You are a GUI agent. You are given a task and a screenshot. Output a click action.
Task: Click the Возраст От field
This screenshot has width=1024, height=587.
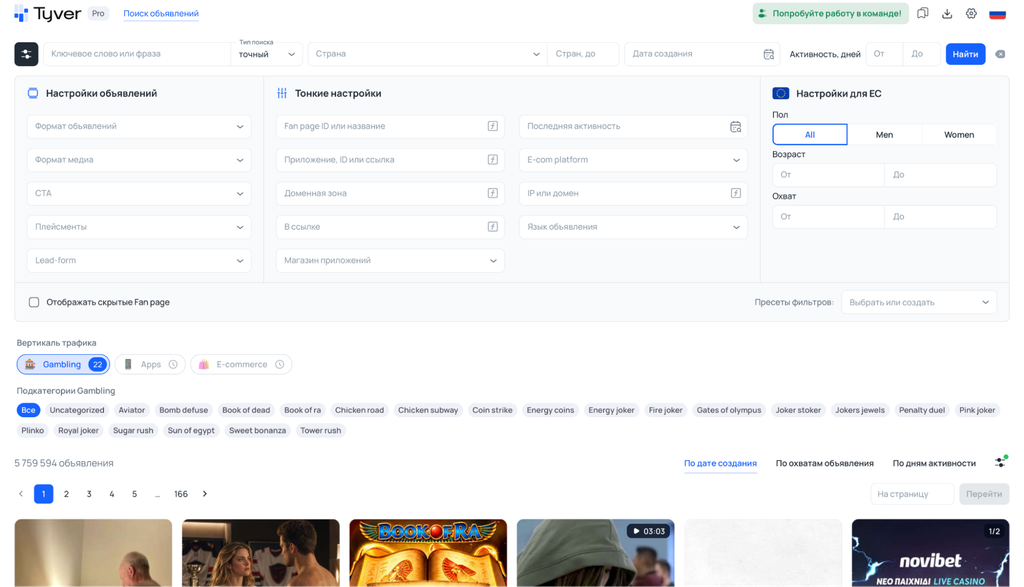coord(828,175)
